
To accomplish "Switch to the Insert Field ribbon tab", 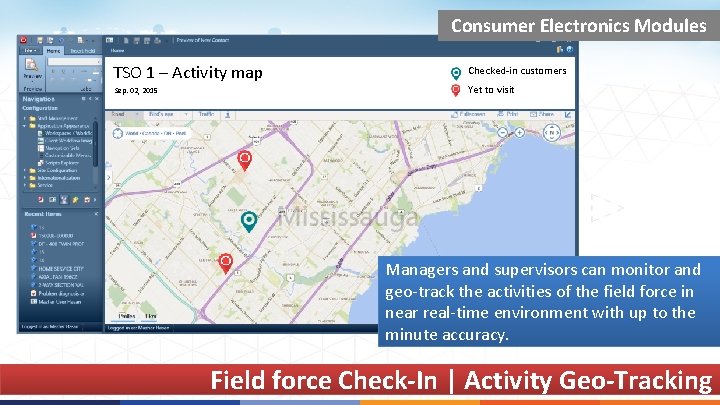I will [x=83, y=51].
